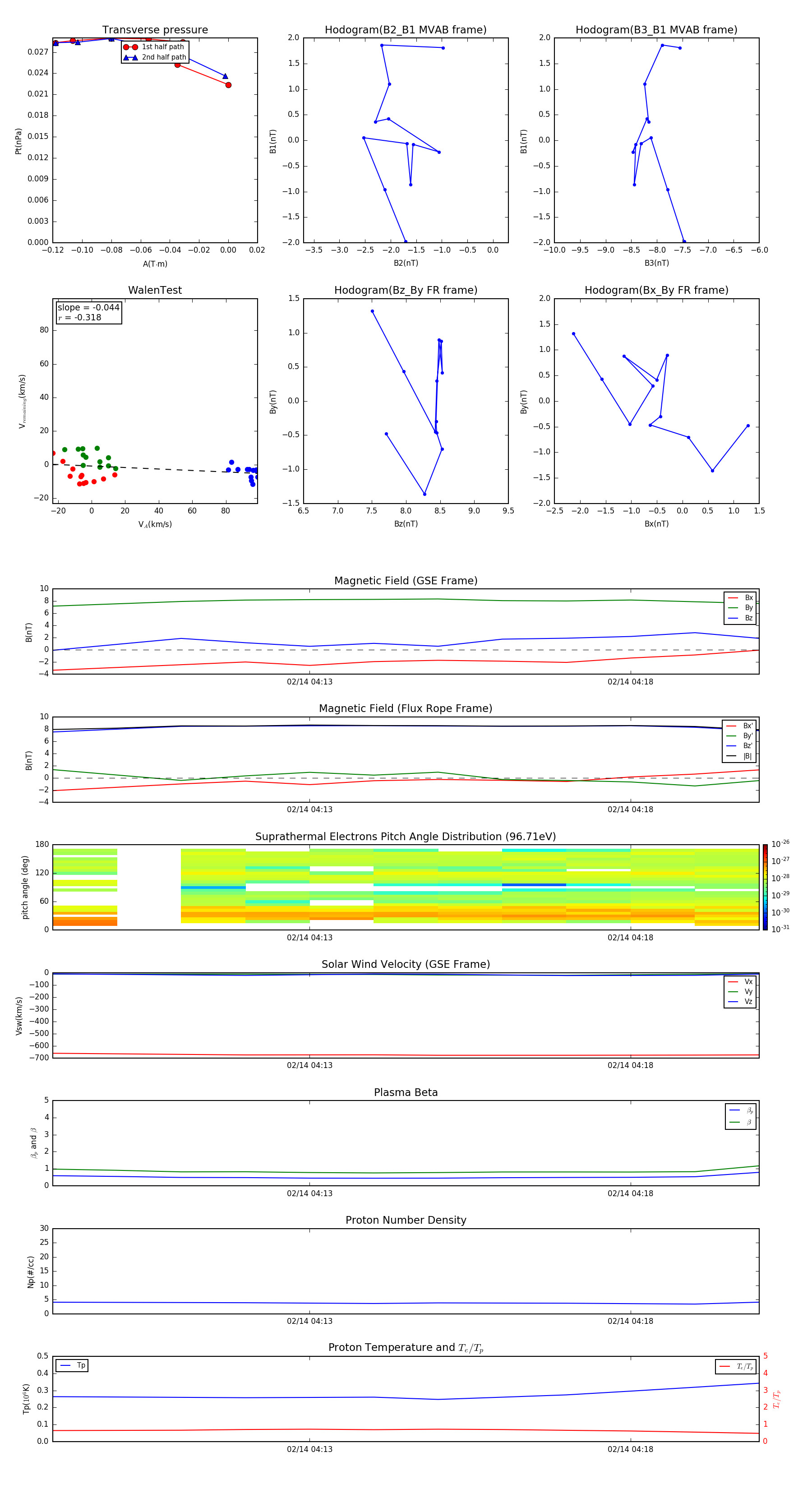Click the "B3(nT)" x-axis label
This screenshot has width=812, height=1489.
pyautogui.click(x=656, y=263)
